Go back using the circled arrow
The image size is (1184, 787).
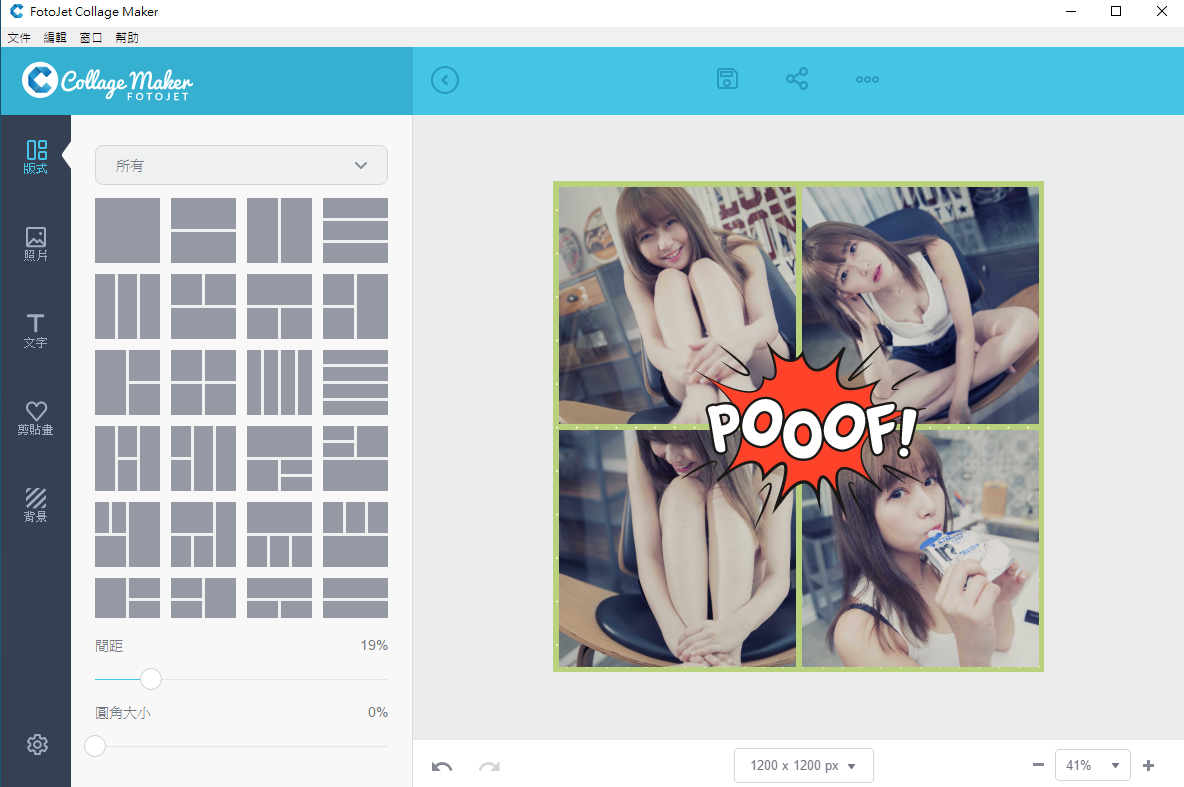445,80
